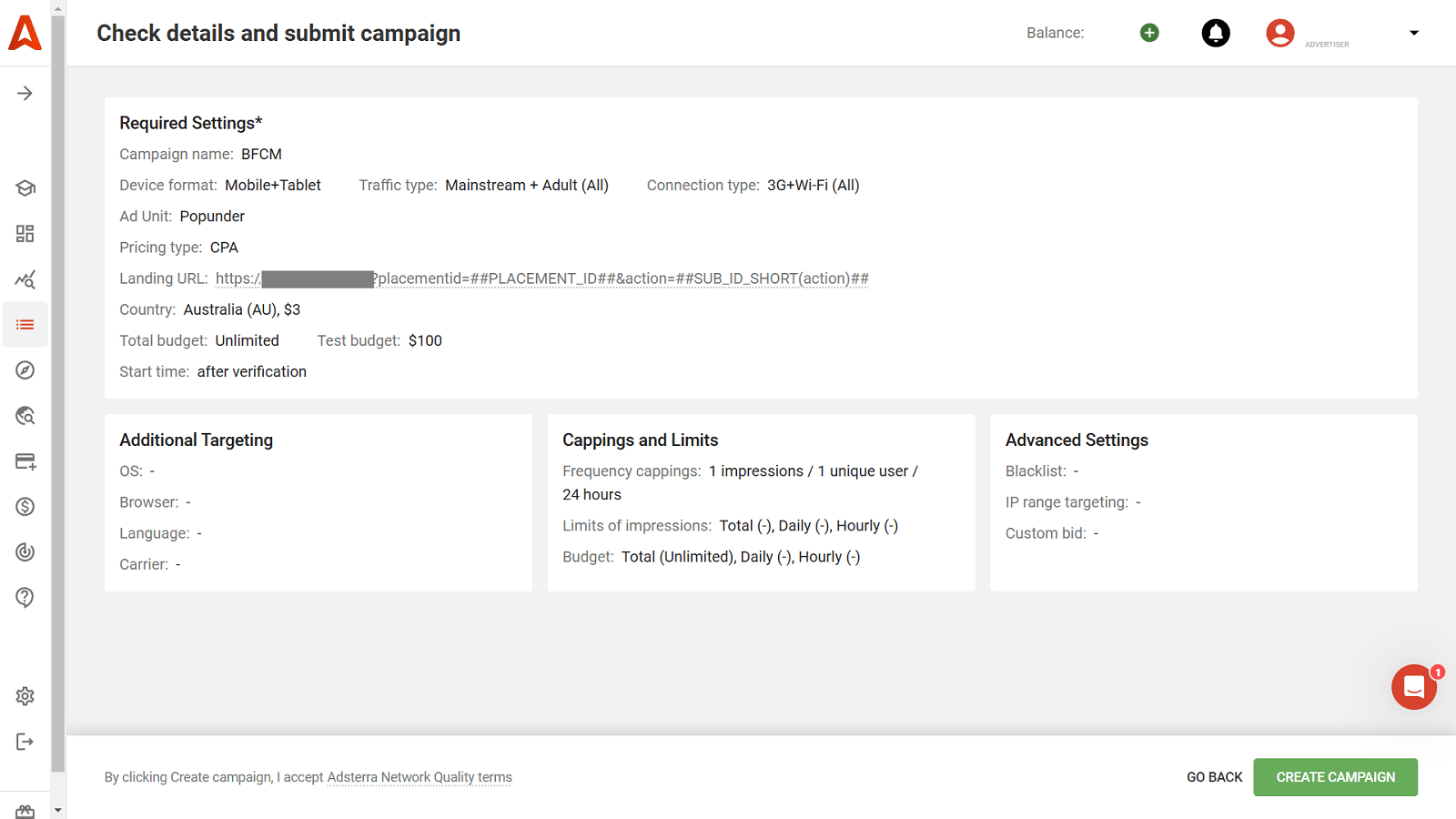Expand the sidebar with arrow icon
The width and height of the screenshot is (1456, 819).
pyautogui.click(x=25, y=94)
